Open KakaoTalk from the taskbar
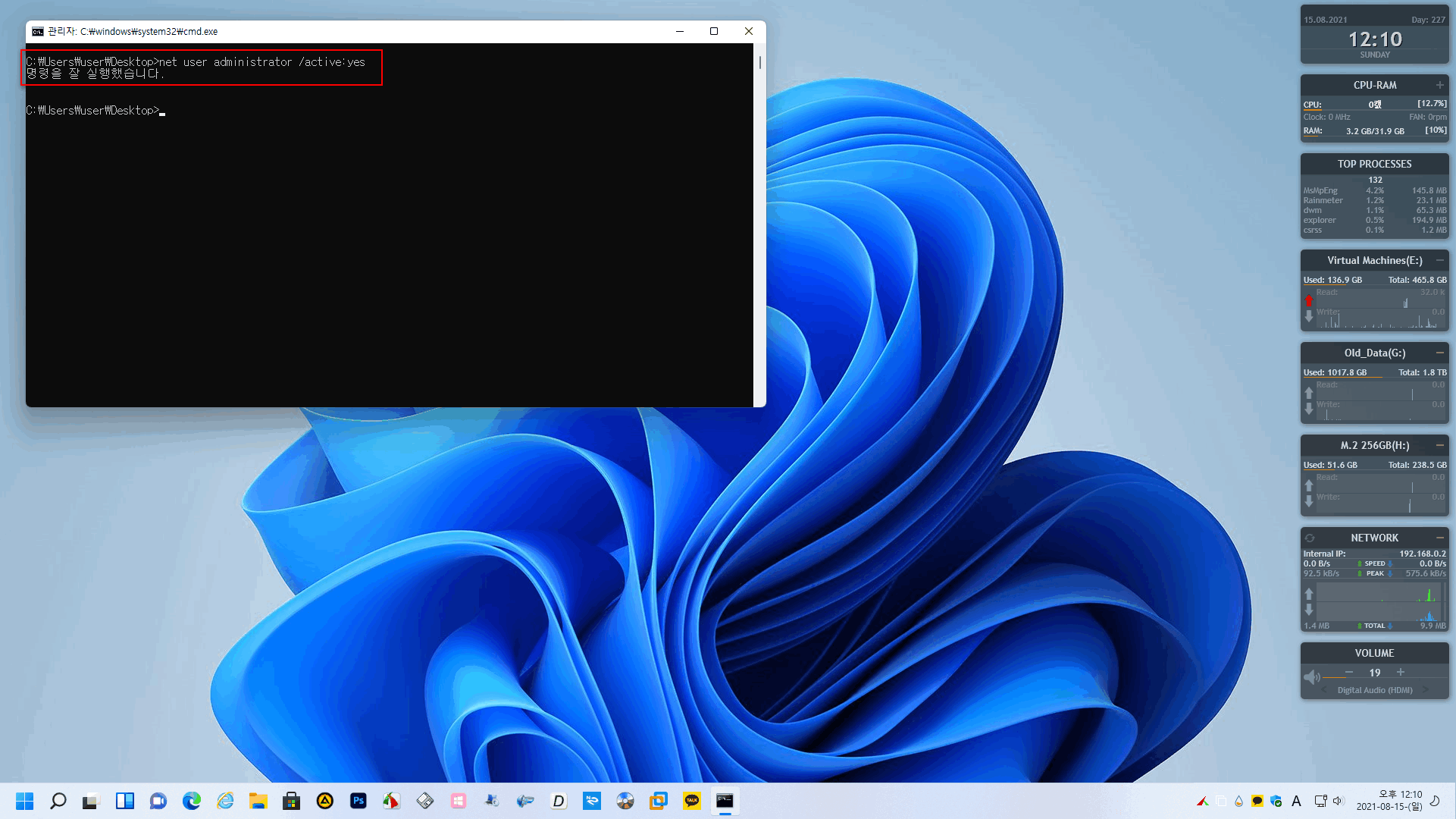 (x=692, y=801)
